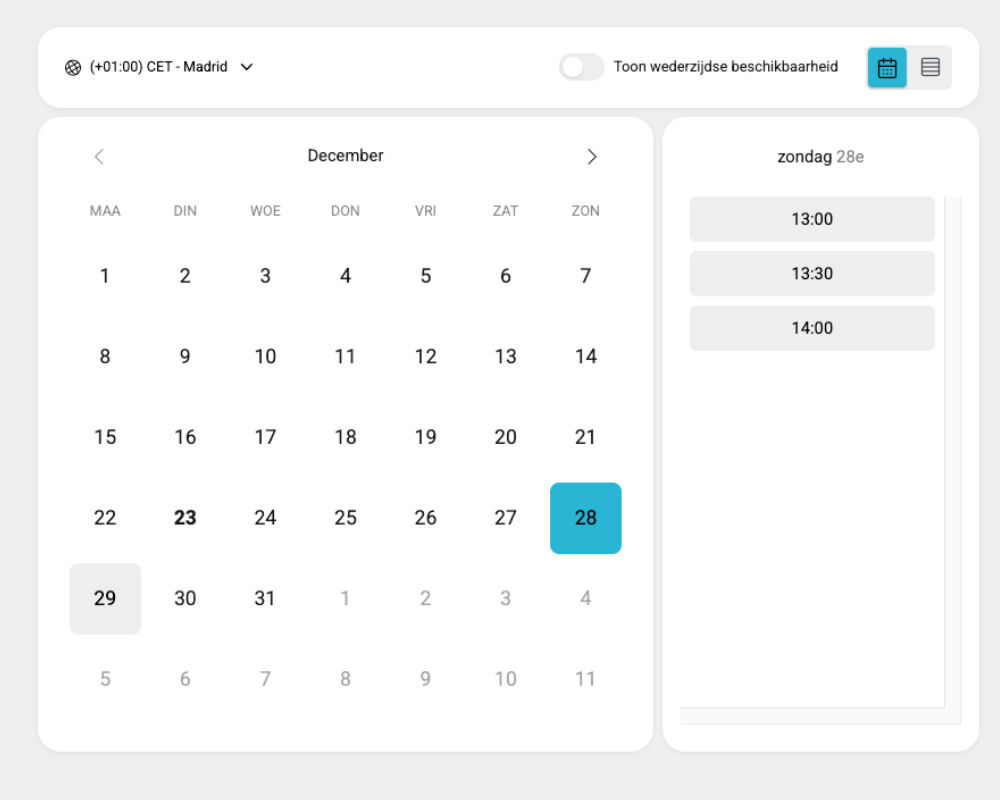Enable 'Toon wederzijdse beschikbaarheid' toggle
Image resolution: width=1000 pixels, height=800 pixels.
click(x=581, y=67)
